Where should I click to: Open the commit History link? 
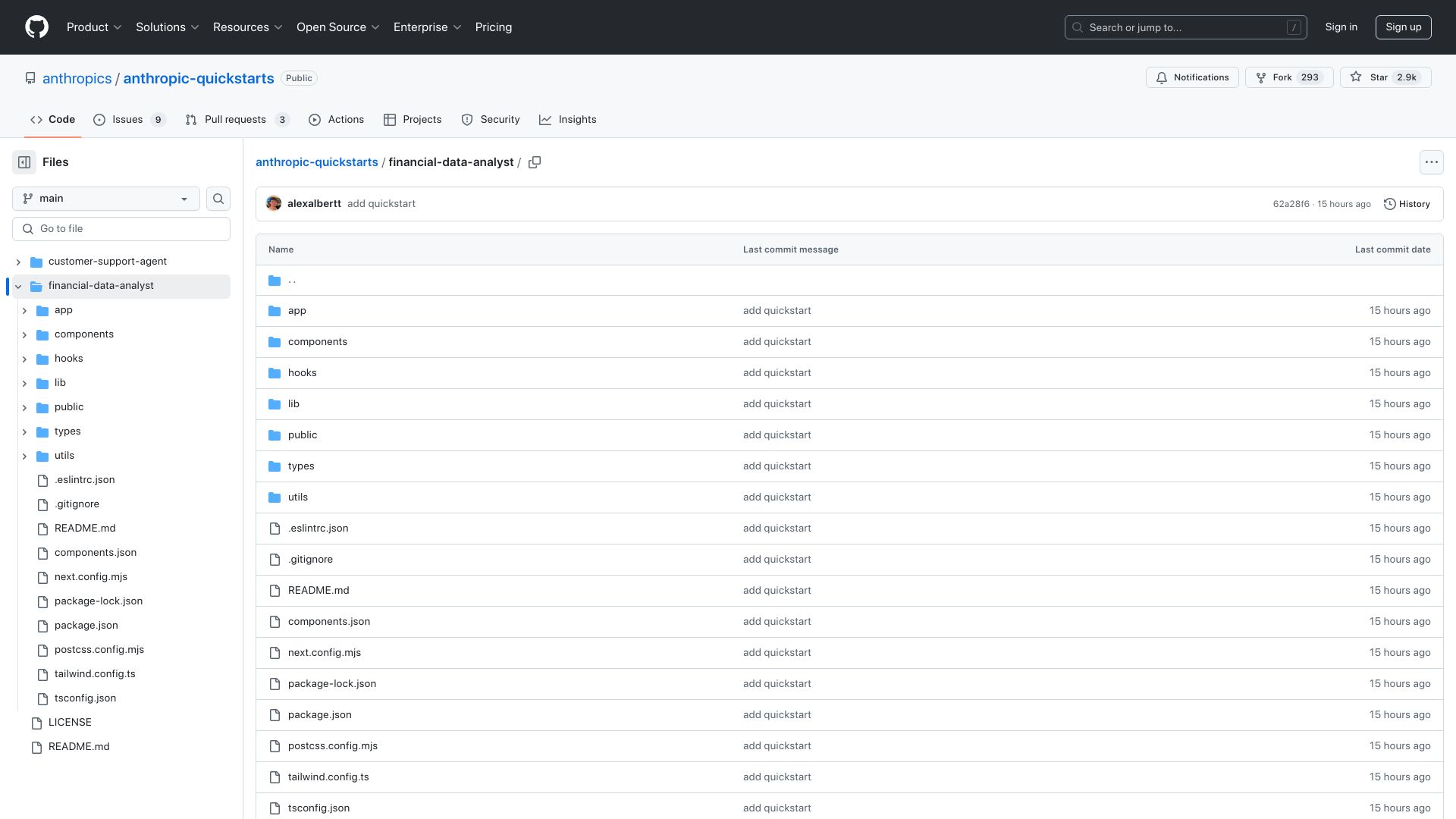[x=1407, y=204]
